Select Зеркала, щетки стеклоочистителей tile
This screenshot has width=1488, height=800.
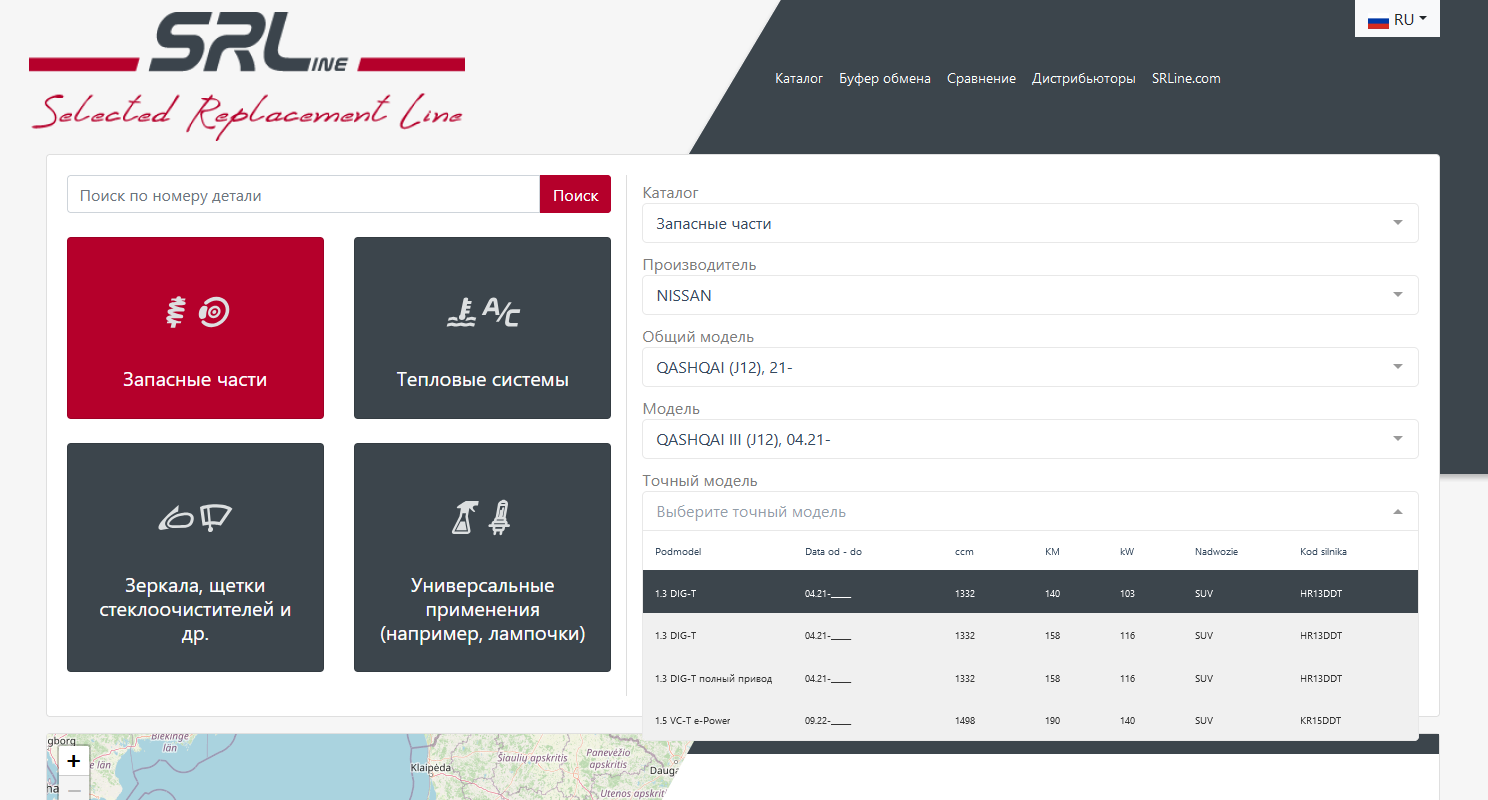tap(195, 557)
